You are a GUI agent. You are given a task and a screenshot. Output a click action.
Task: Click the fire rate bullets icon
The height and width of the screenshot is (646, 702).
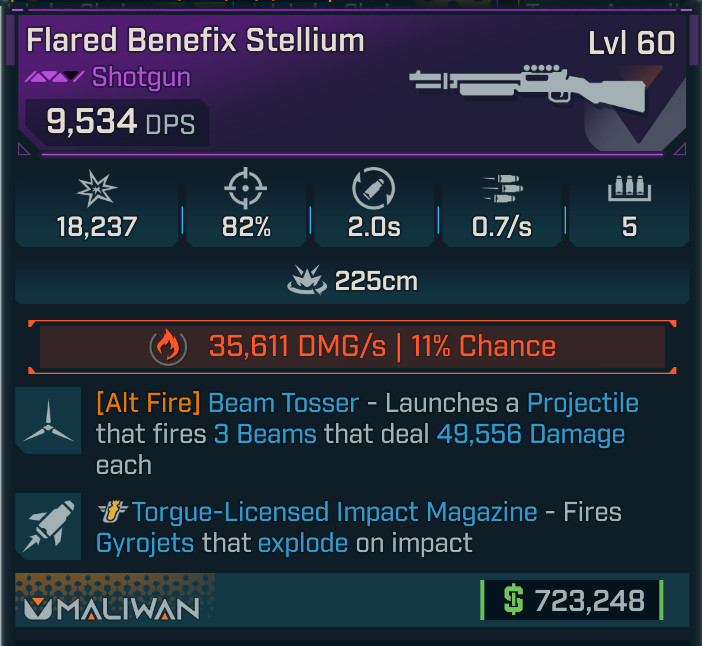pos(502,188)
